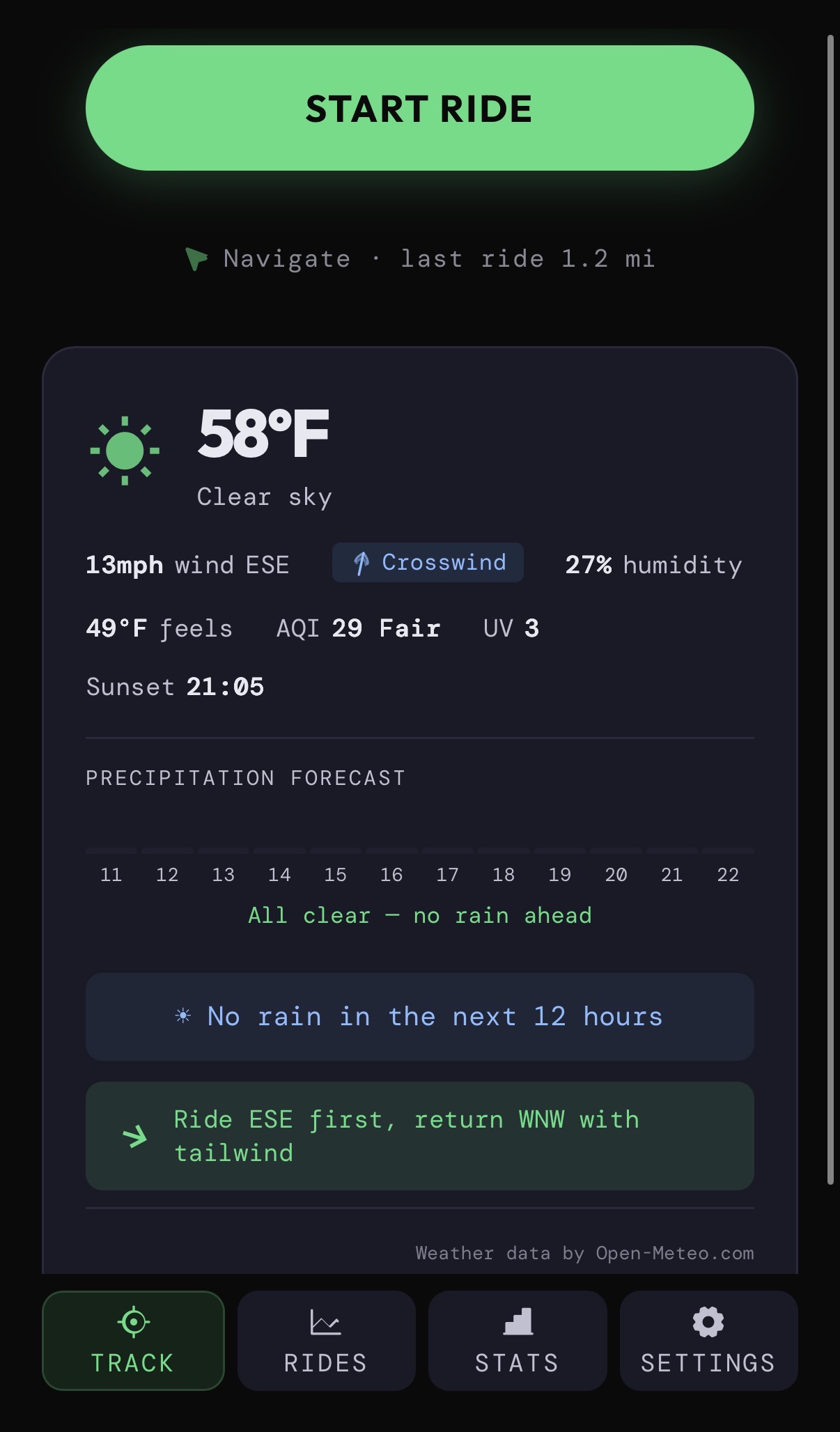Toggle the 'No rain in the next 12 hours' banner

(x=419, y=1017)
